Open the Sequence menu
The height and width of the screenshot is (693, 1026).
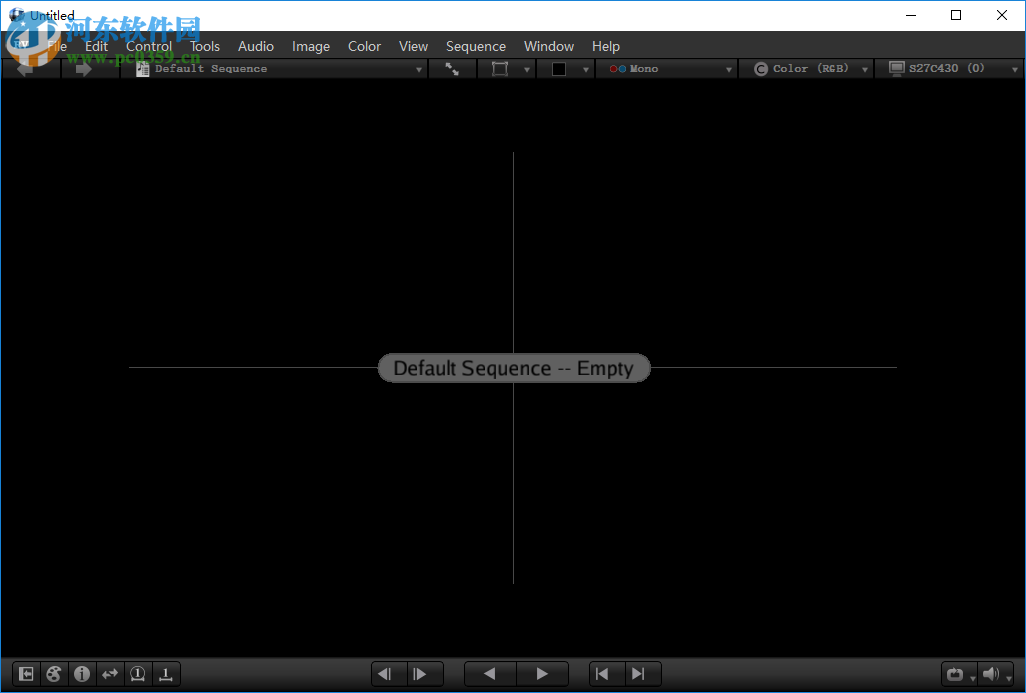coord(476,46)
